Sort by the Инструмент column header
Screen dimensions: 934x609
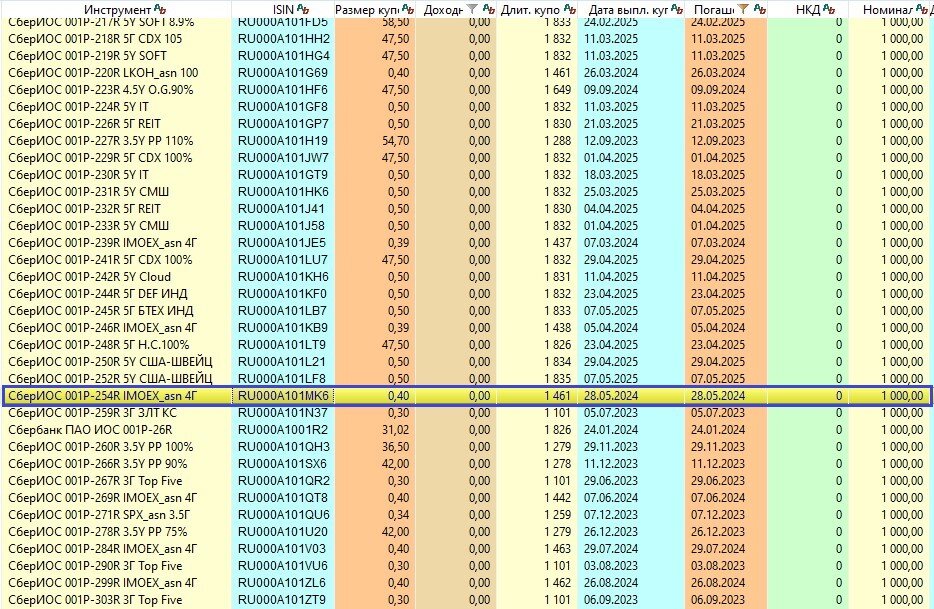(117, 10)
